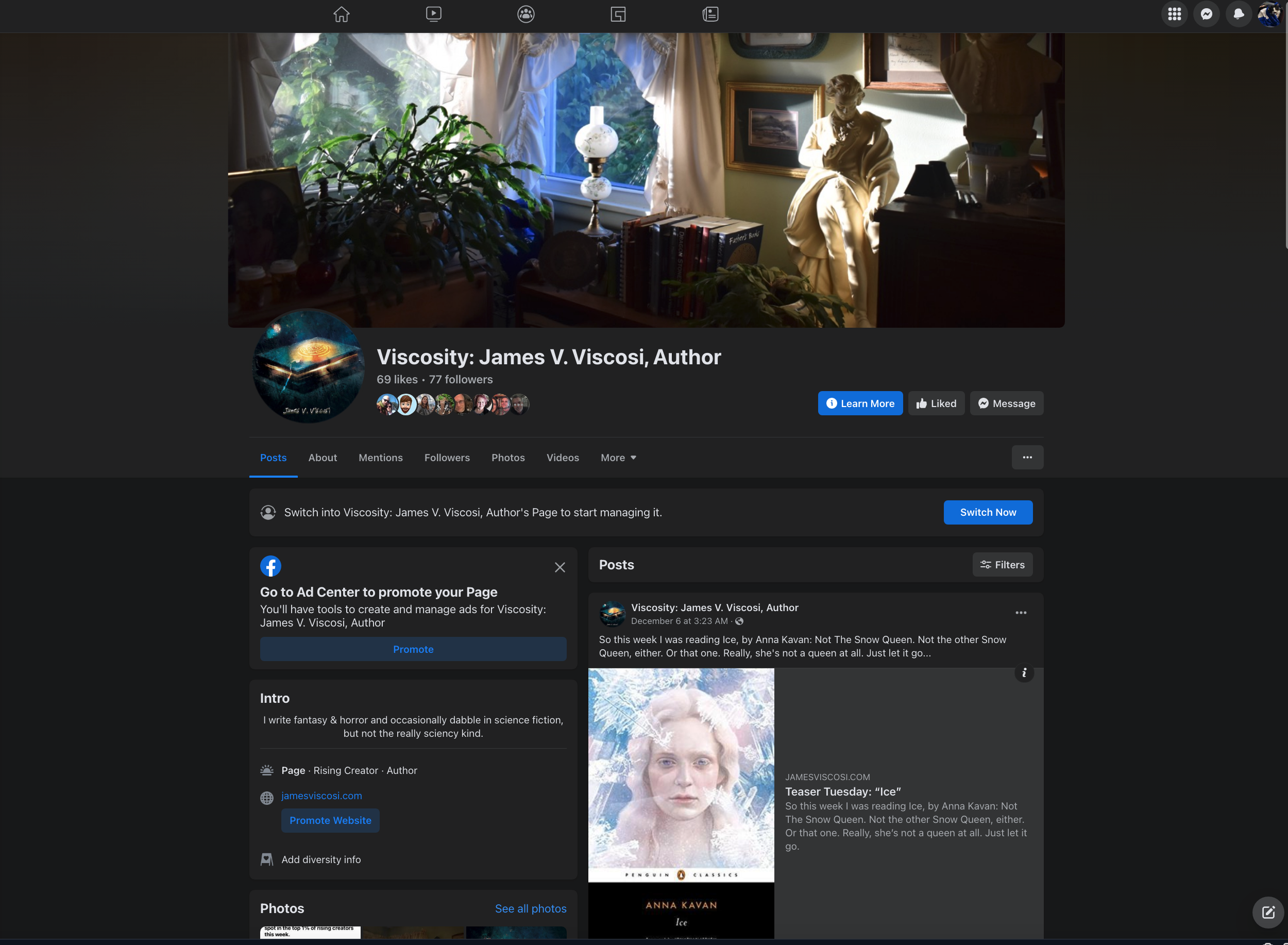
Task: Open the Watch video icon in the top bar
Action: 433,14
